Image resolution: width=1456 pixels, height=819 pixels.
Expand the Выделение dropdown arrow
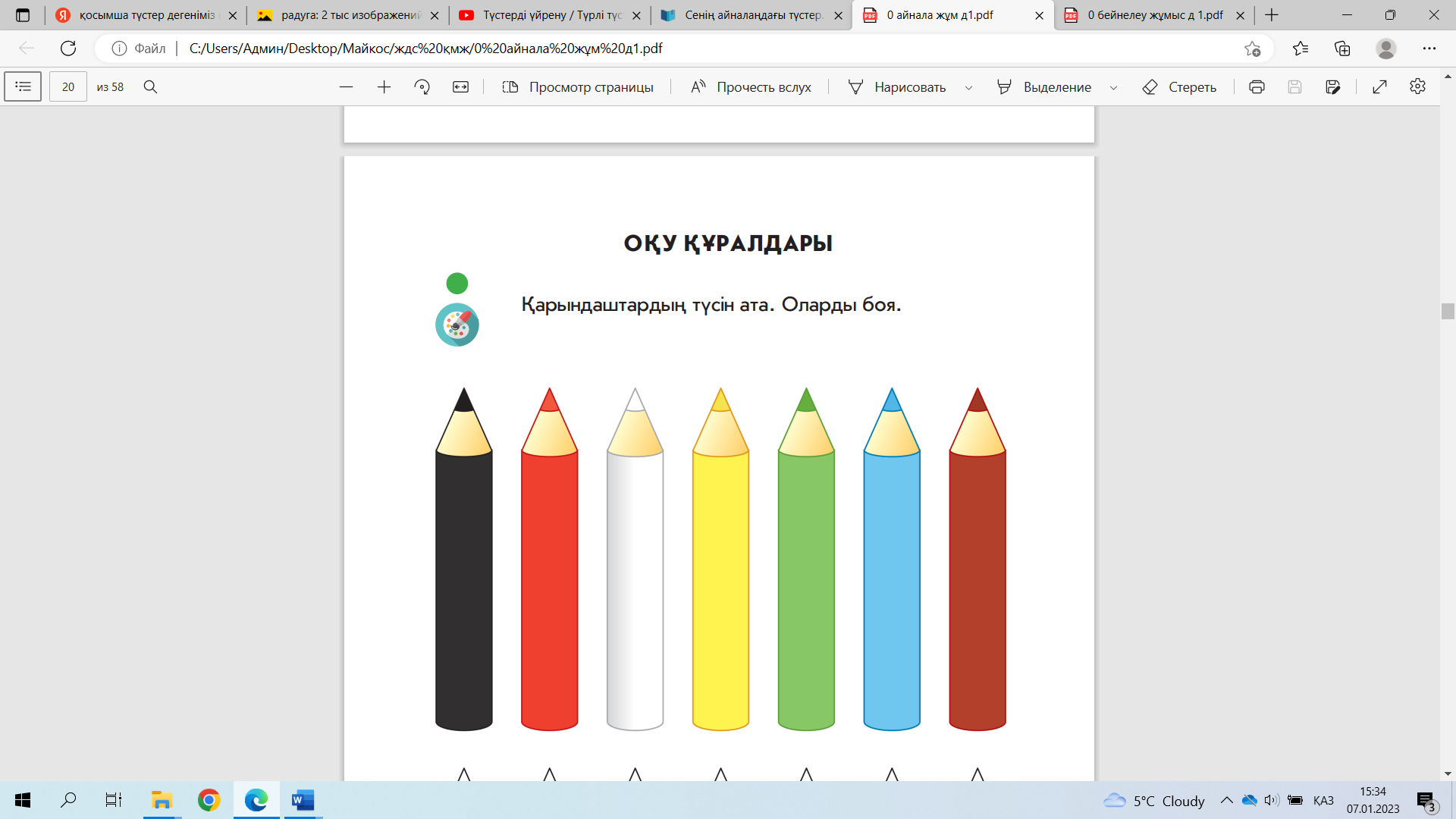(1113, 88)
